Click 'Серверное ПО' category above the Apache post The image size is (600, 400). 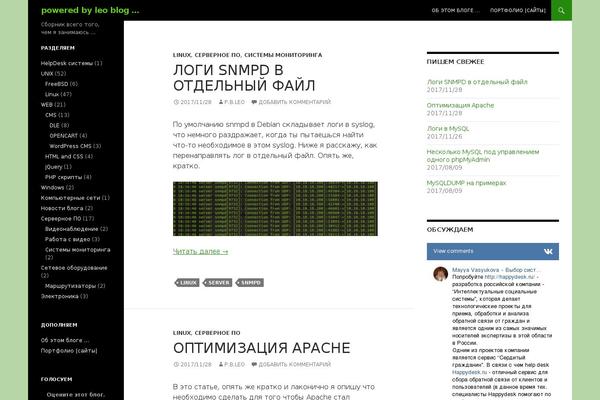click(x=217, y=333)
